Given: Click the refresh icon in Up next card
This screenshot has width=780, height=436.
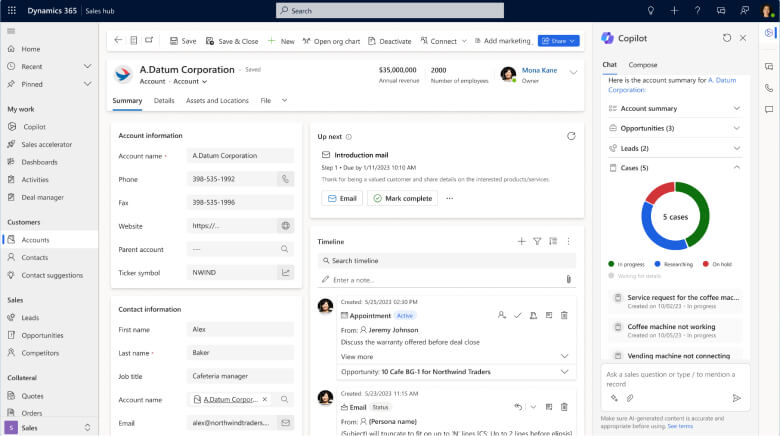Looking at the screenshot, I should 571,136.
